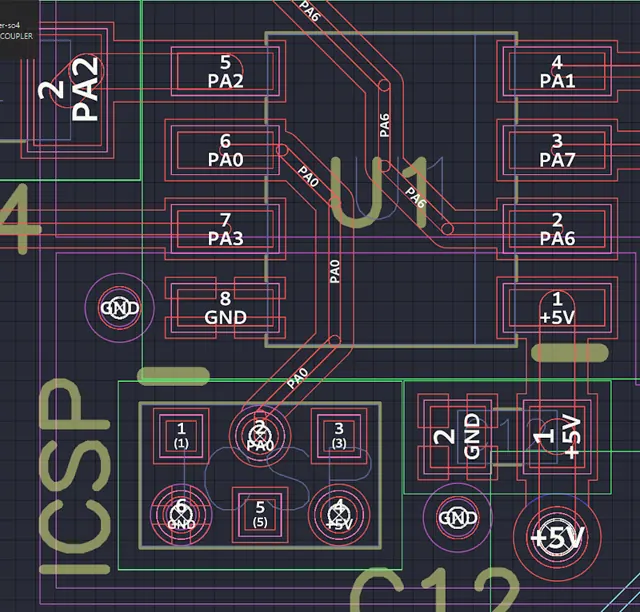This screenshot has width=640, height=612.
Task: Select the diagonal PA0 track entering ICSP pad 2
Action: (x=297, y=378)
